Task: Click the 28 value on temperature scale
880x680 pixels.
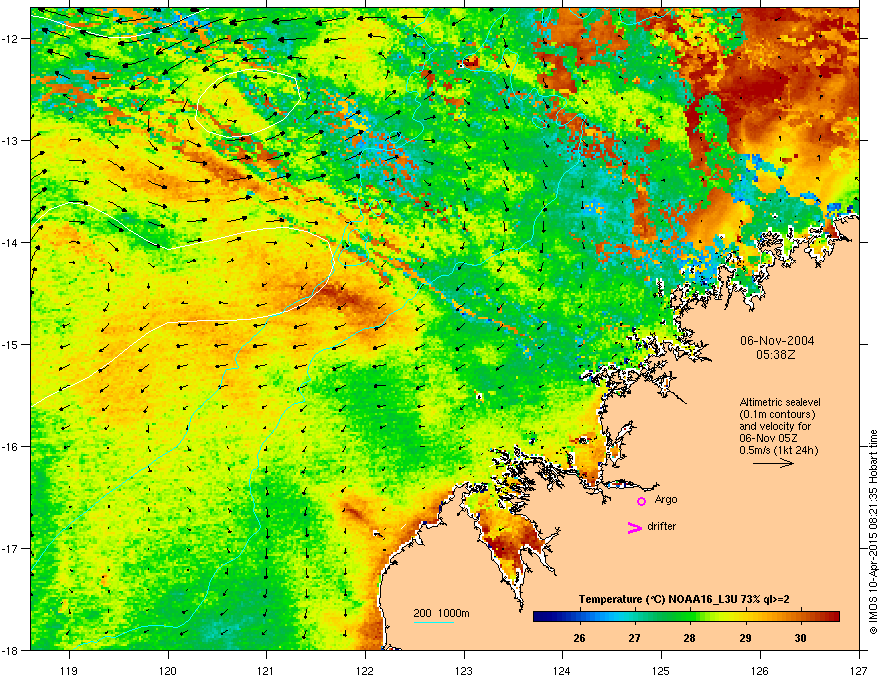Action: (690, 638)
